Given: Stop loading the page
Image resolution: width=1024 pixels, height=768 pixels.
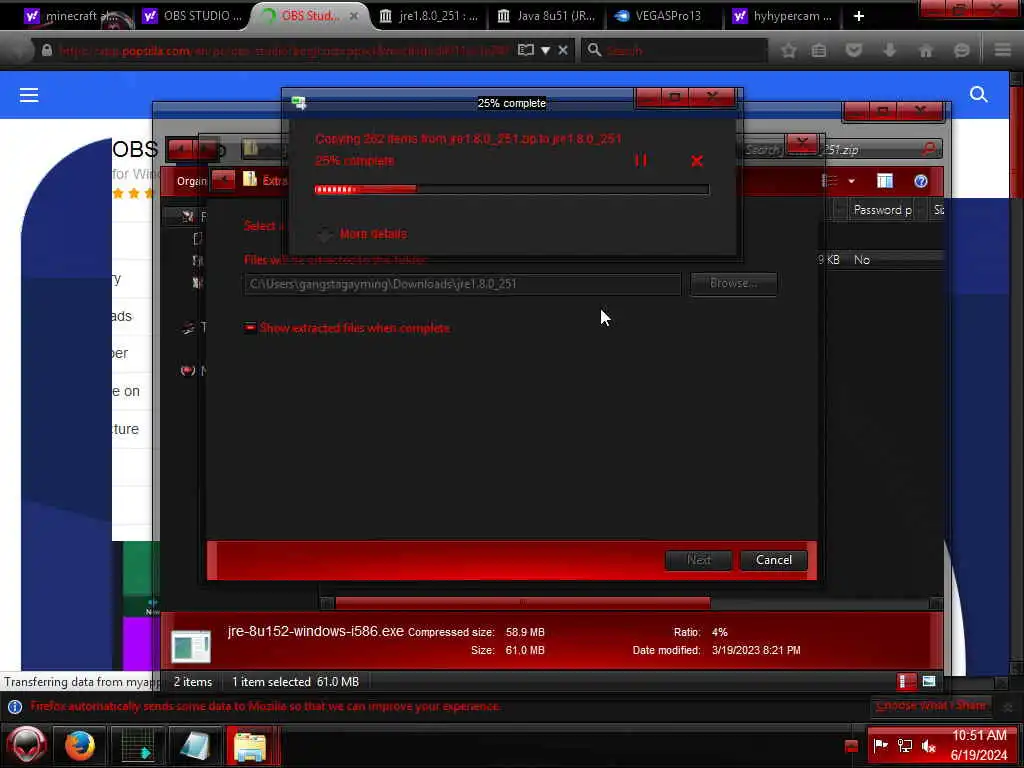Looking at the screenshot, I should tap(563, 50).
